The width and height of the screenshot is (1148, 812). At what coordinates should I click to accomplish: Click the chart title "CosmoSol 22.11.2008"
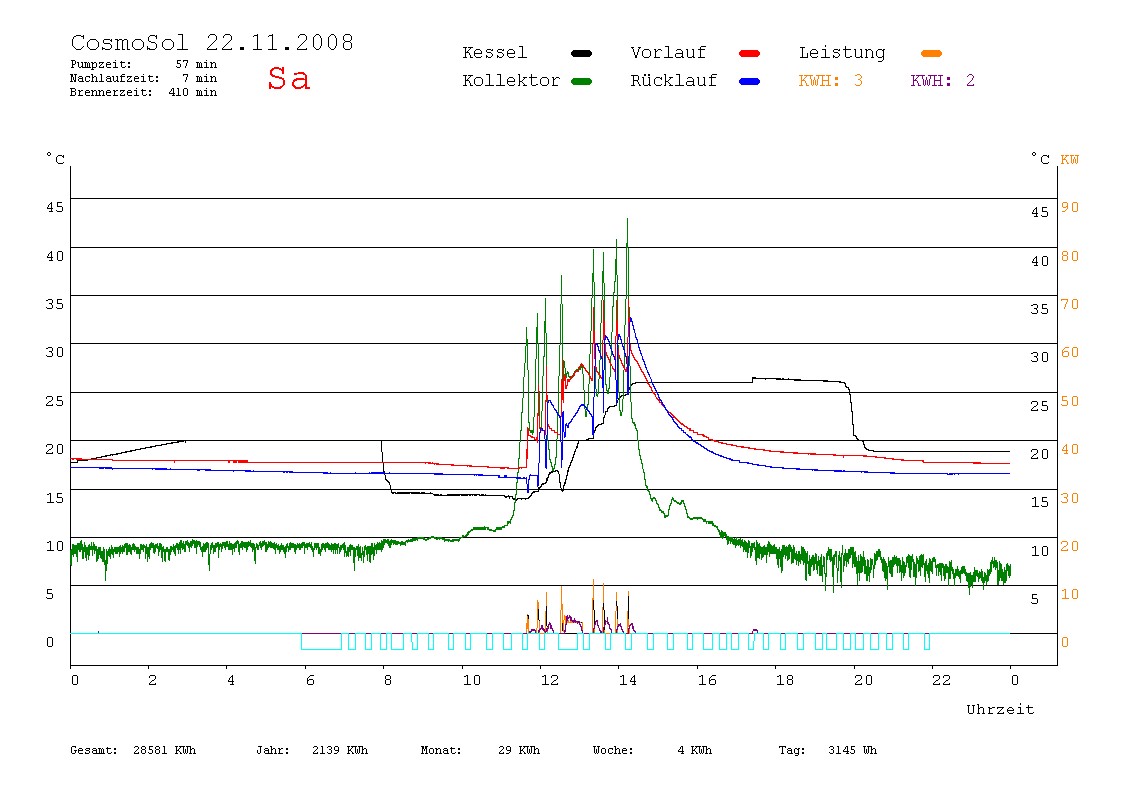tap(212, 42)
